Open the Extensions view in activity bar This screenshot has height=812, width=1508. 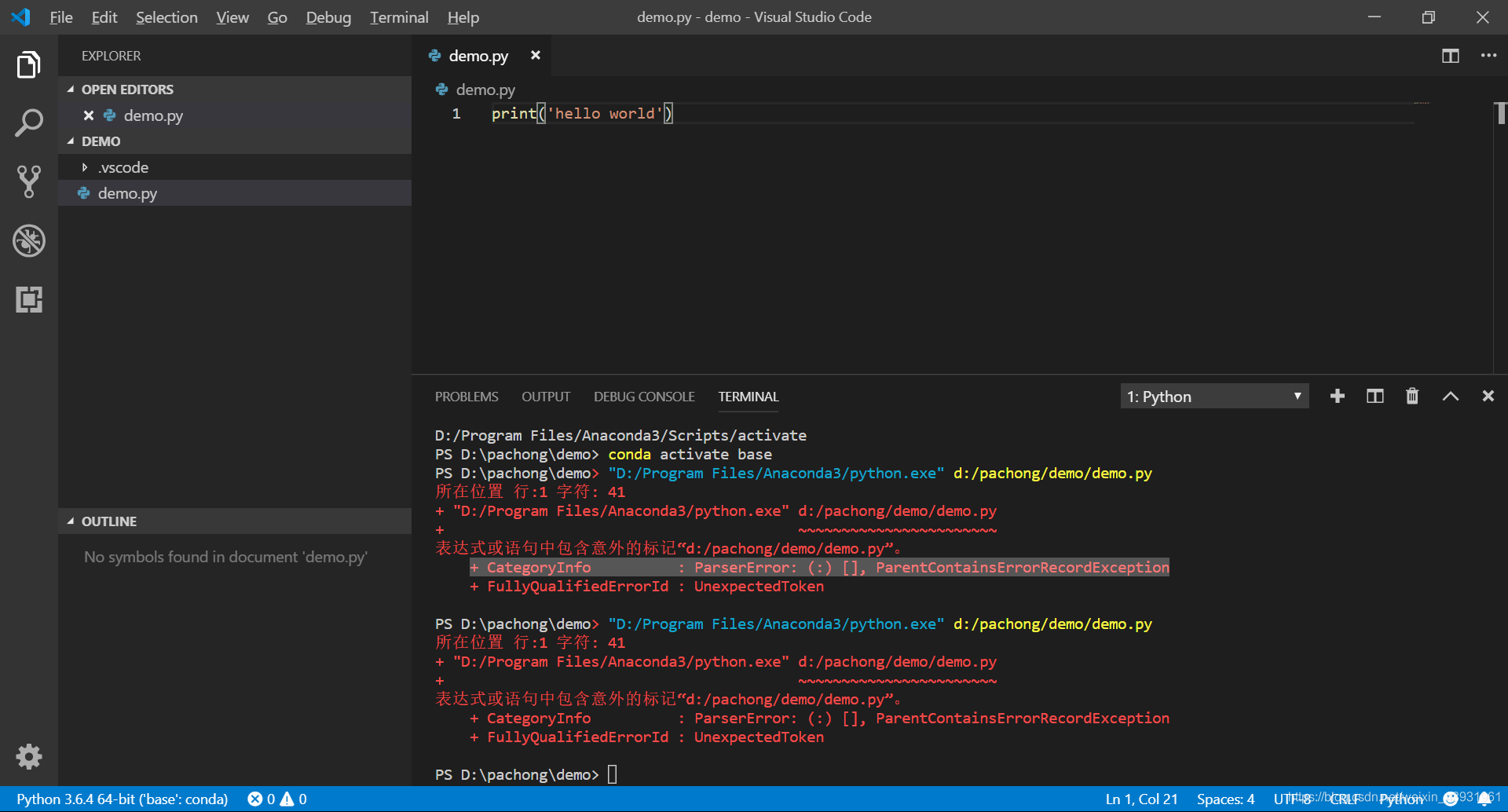tap(29, 299)
